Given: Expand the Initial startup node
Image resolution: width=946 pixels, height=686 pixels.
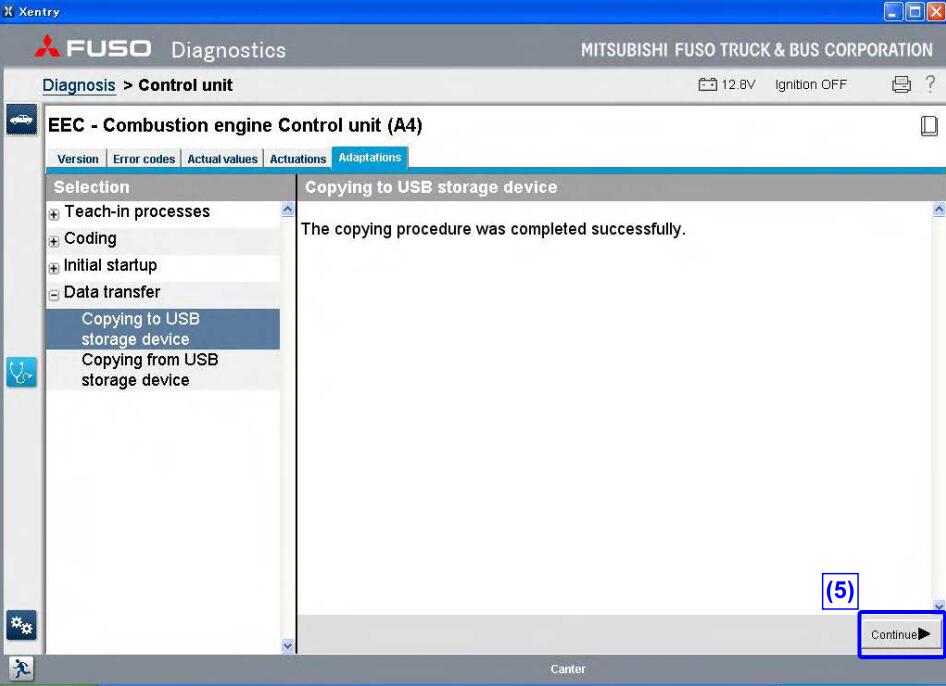Looking at the screenshot, I should coord(54,268).
